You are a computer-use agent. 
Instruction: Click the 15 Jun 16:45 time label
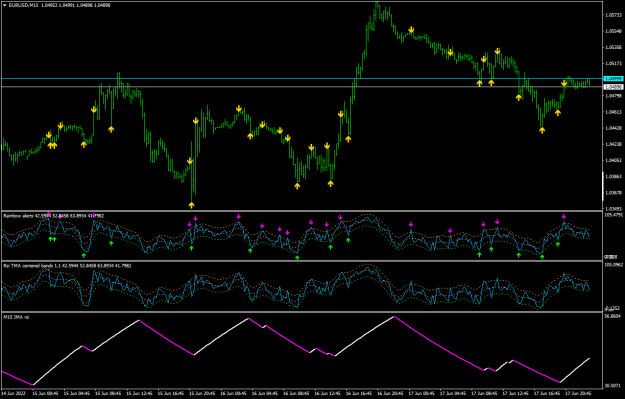[x=171, y=393]
